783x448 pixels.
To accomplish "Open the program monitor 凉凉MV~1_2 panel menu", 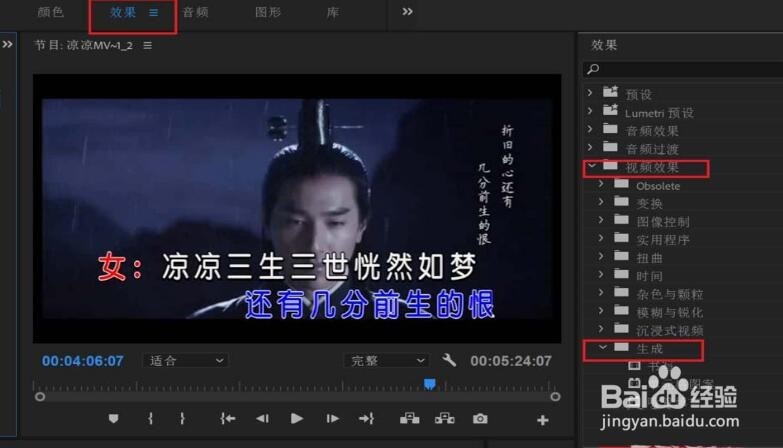I will pos(147,45).
